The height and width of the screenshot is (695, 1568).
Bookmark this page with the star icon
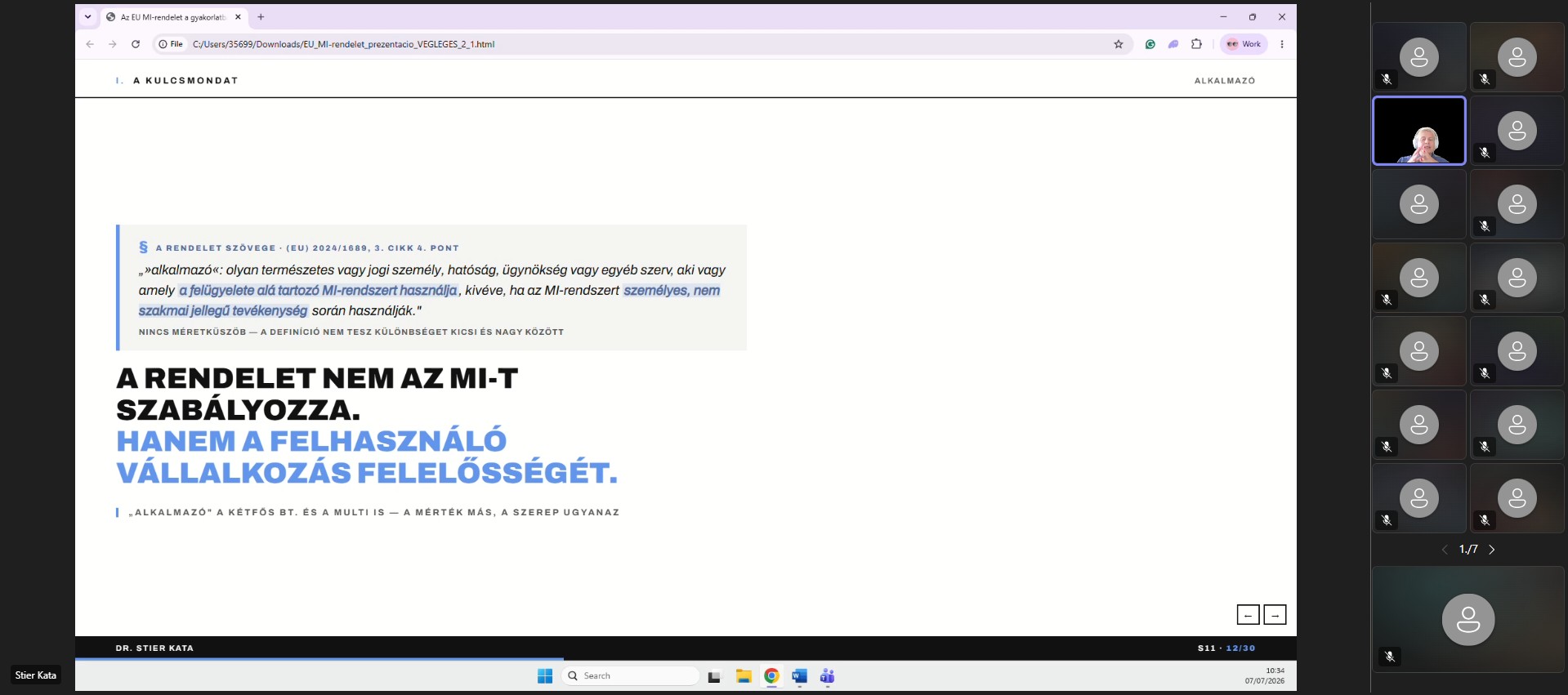(1119, 44)
